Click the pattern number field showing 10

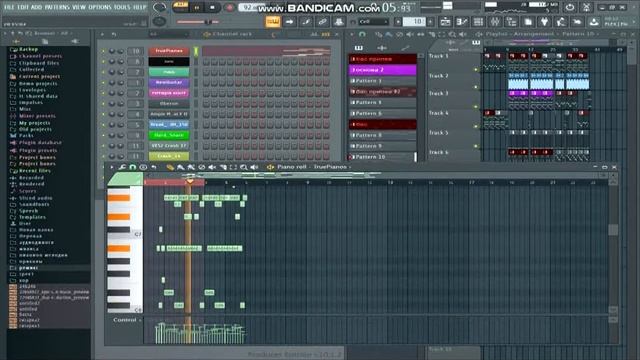point(414,22)
